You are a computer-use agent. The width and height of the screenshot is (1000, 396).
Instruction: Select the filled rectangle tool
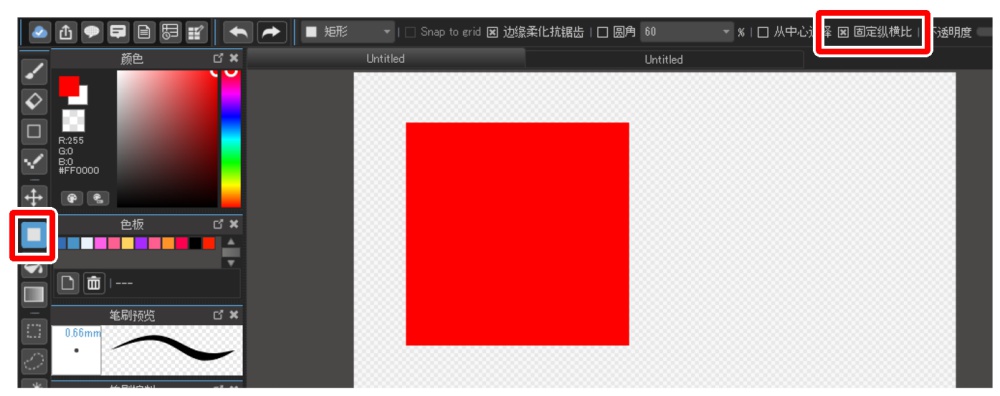[x=34, y=235]
